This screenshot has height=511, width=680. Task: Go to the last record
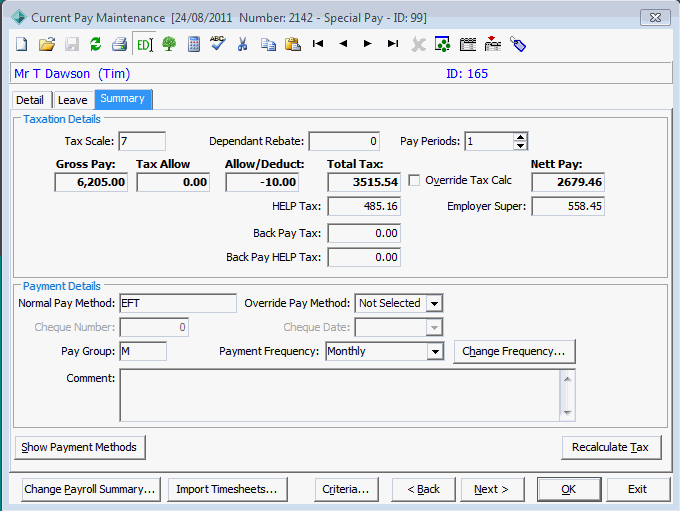click(x=393, y=43)
